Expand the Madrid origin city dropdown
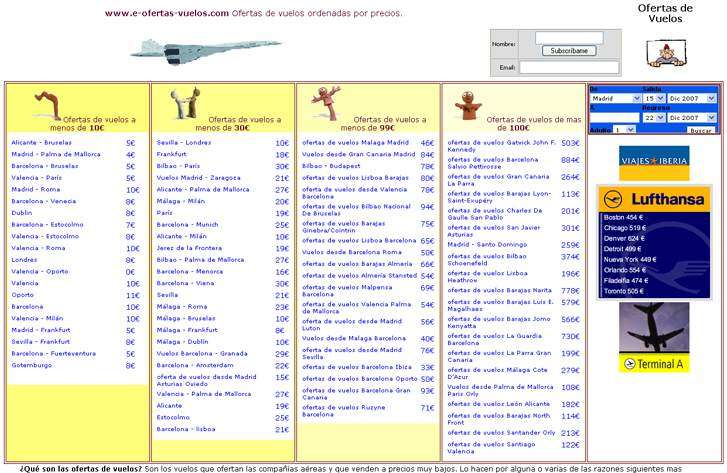The image size is (727, 473). pyautogui.click(x=614, y=99)
